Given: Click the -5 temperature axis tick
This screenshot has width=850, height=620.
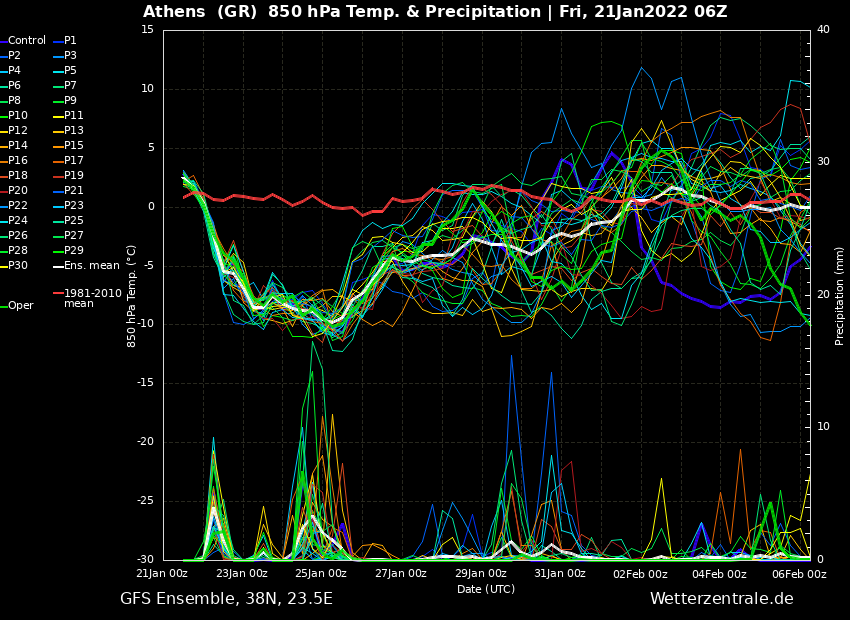Looking at the screenshot, I should (x=149, y=266).
